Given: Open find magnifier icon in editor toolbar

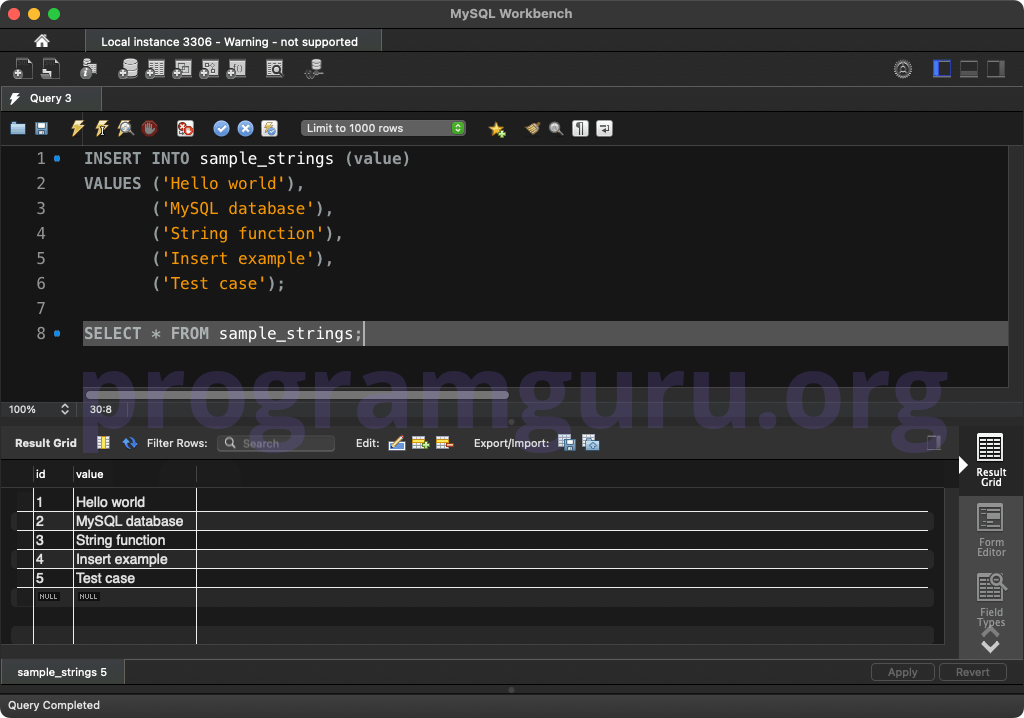Looking at the screenshot, I should (556, 128).
